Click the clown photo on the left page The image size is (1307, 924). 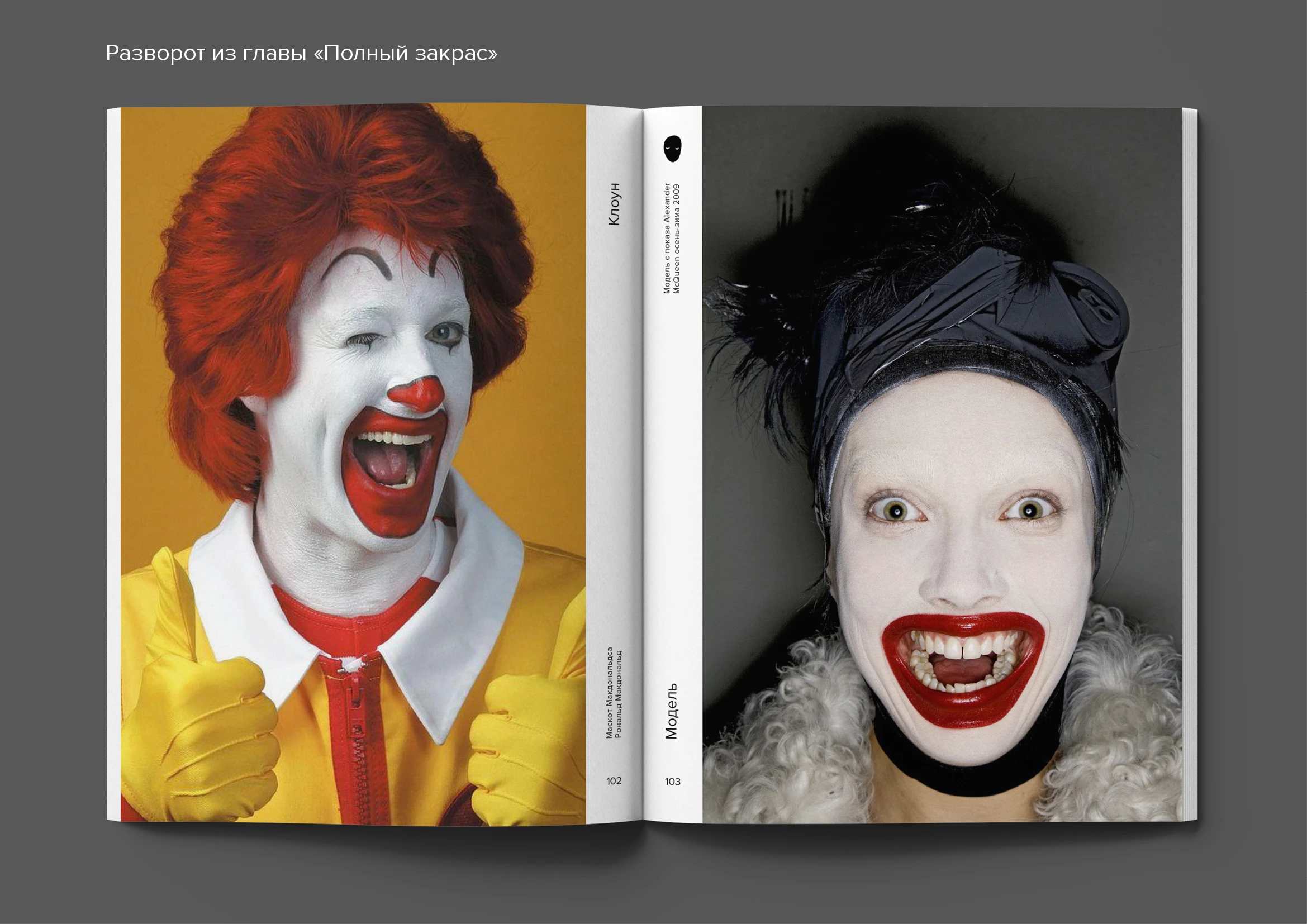tap(353, 464)
